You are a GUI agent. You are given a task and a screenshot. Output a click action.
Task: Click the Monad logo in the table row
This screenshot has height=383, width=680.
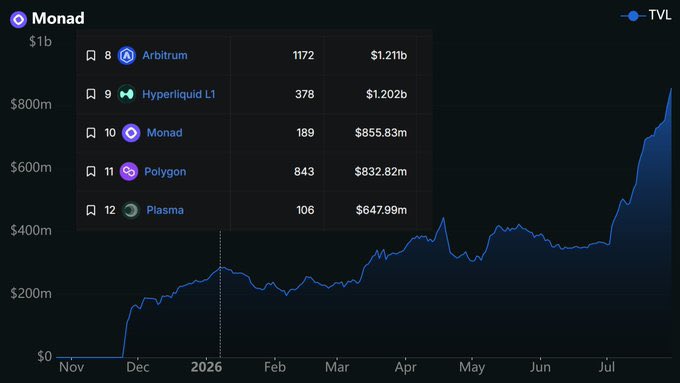pyautogui.click(x=131, y=133)
